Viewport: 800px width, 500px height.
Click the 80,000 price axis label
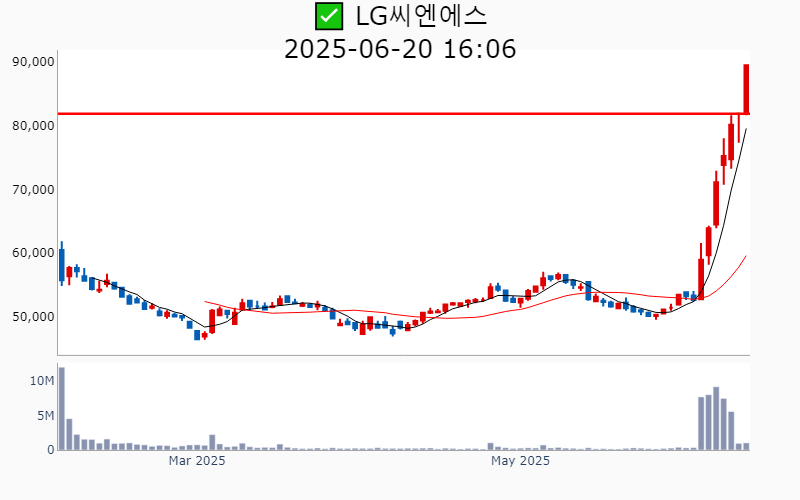tap(33, 126)
